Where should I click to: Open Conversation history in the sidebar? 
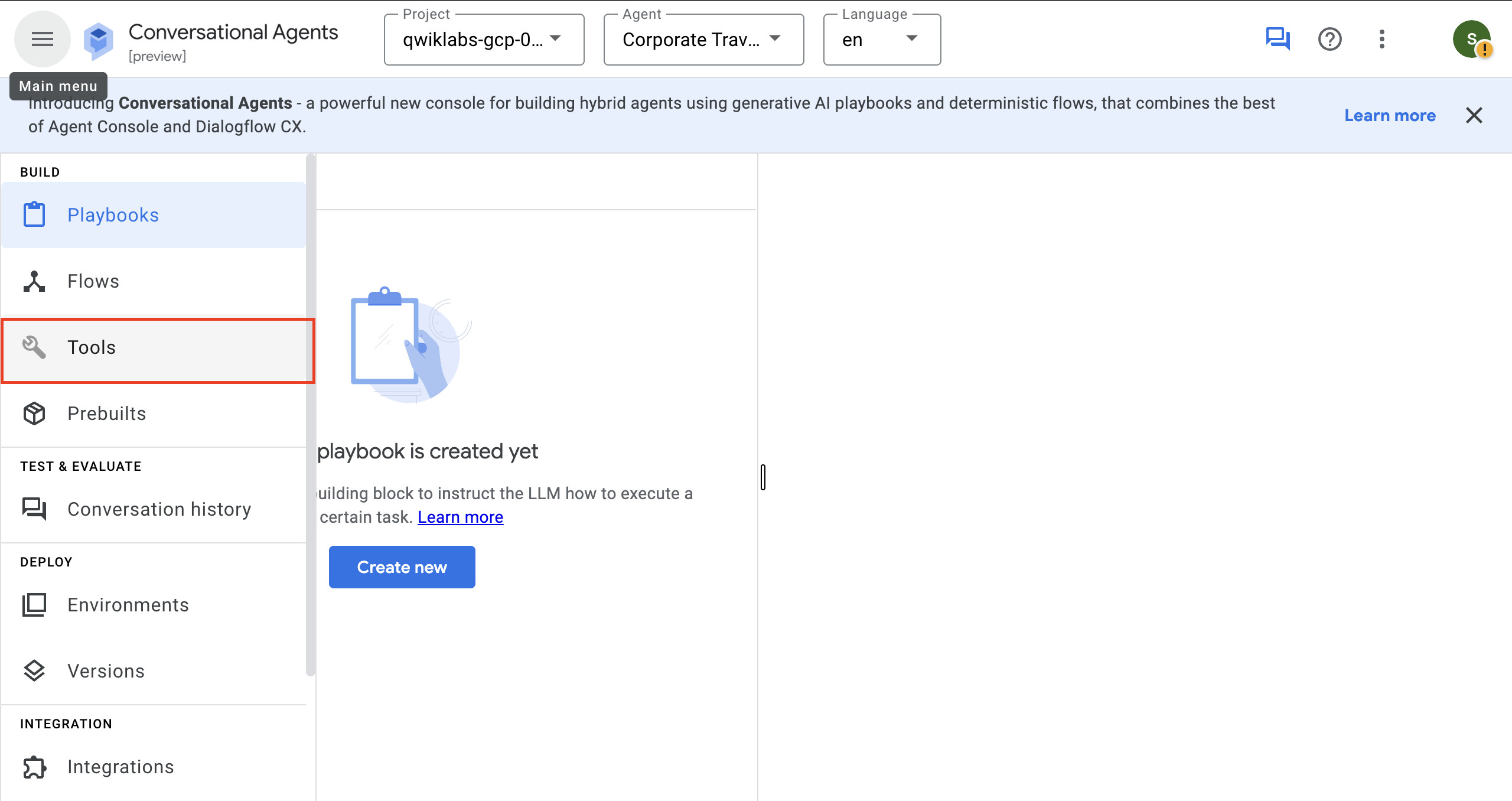pos(154,509)
